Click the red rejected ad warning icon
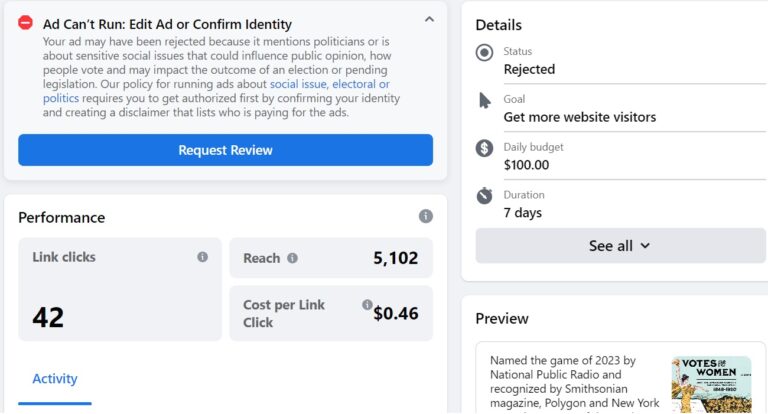 [x=25, y=23]
